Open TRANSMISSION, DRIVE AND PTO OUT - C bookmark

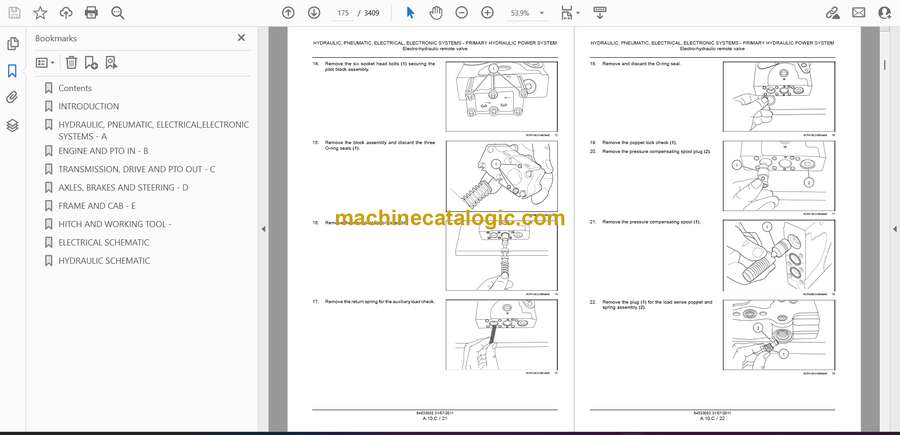coord(137,169)
